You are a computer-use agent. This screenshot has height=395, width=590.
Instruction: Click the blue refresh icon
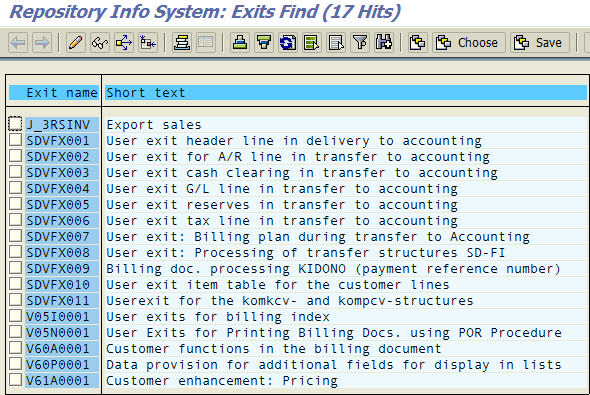[x=288, y=43]
